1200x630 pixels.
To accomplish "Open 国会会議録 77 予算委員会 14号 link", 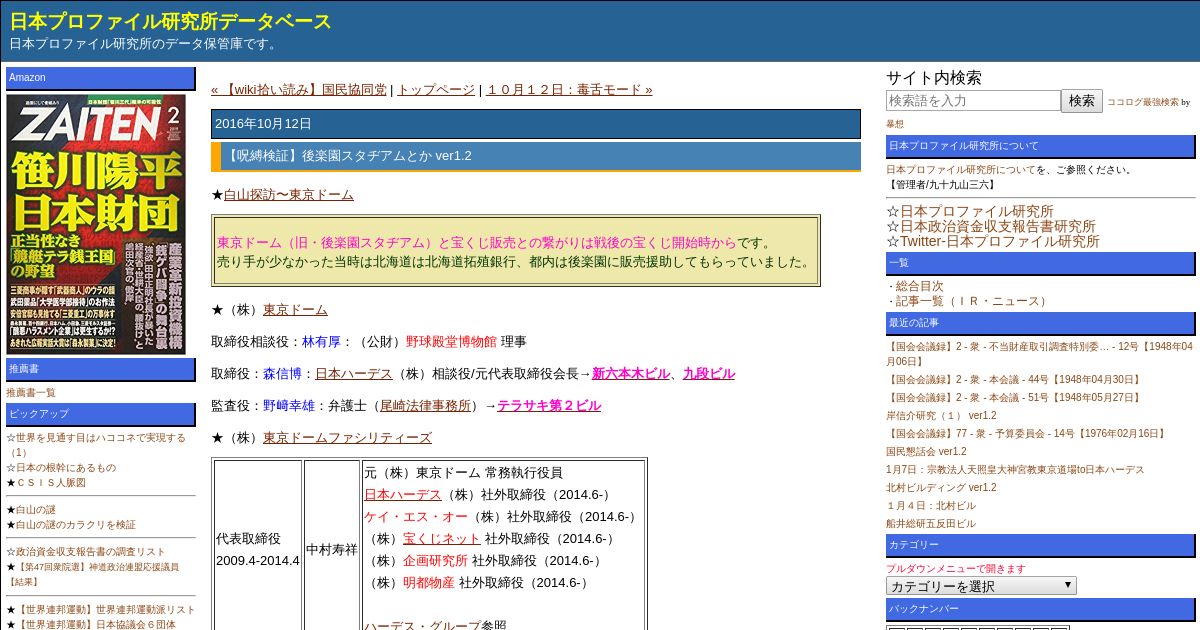I will pos(1026,433).
